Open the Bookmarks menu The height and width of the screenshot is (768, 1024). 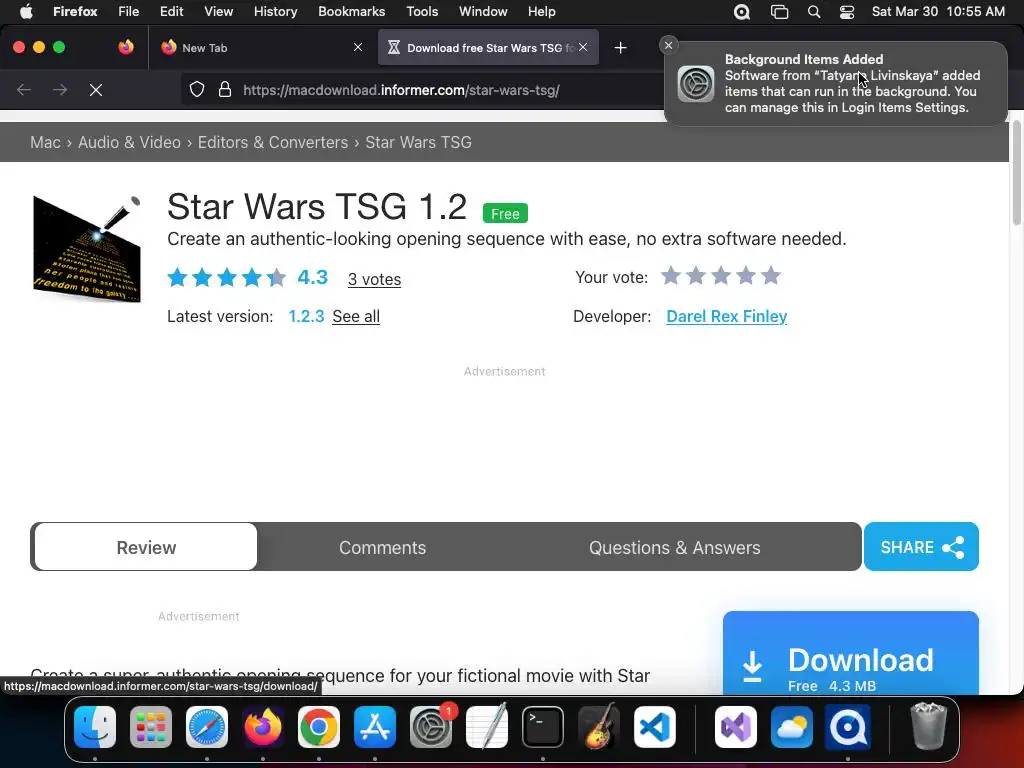click(351, 12)
